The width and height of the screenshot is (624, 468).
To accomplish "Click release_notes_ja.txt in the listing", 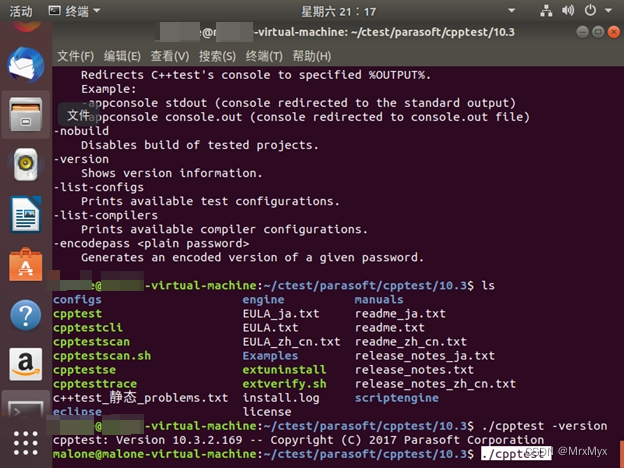I will 425,356.
